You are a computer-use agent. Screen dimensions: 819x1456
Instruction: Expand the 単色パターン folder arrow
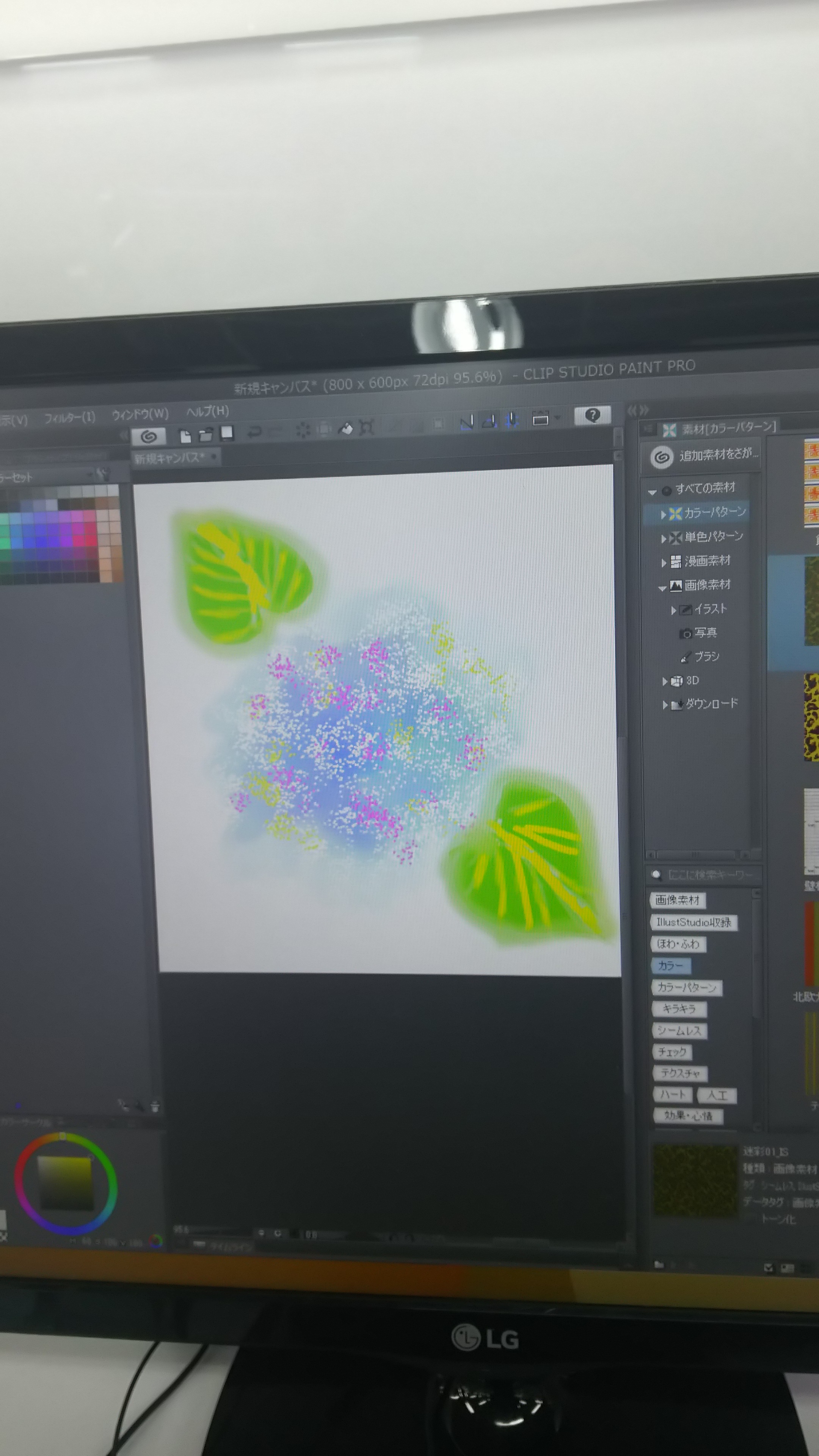tap(664, 539)
